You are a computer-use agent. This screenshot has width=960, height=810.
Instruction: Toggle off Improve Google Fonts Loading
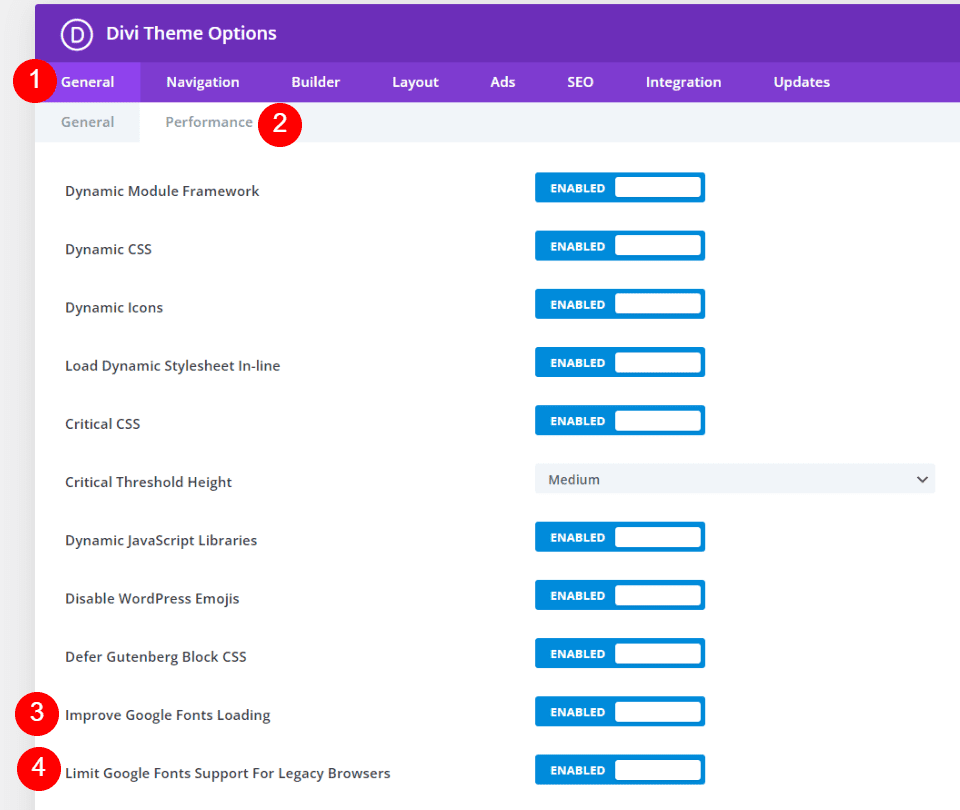(x=620, y=711)
